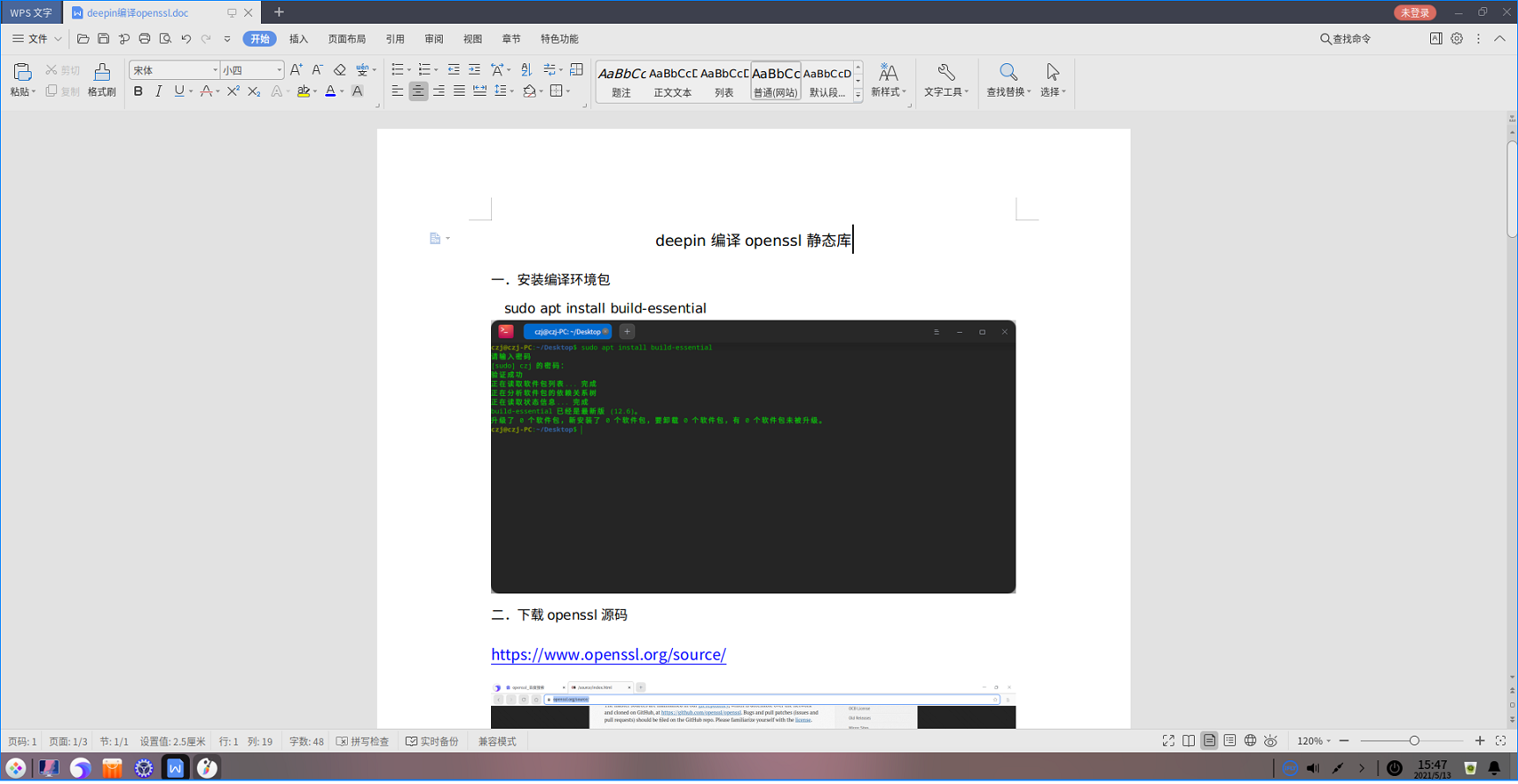This screenshot has height=784, width=1518.
Task: Click the 未登录 login button
Action: coord(1415,12)
